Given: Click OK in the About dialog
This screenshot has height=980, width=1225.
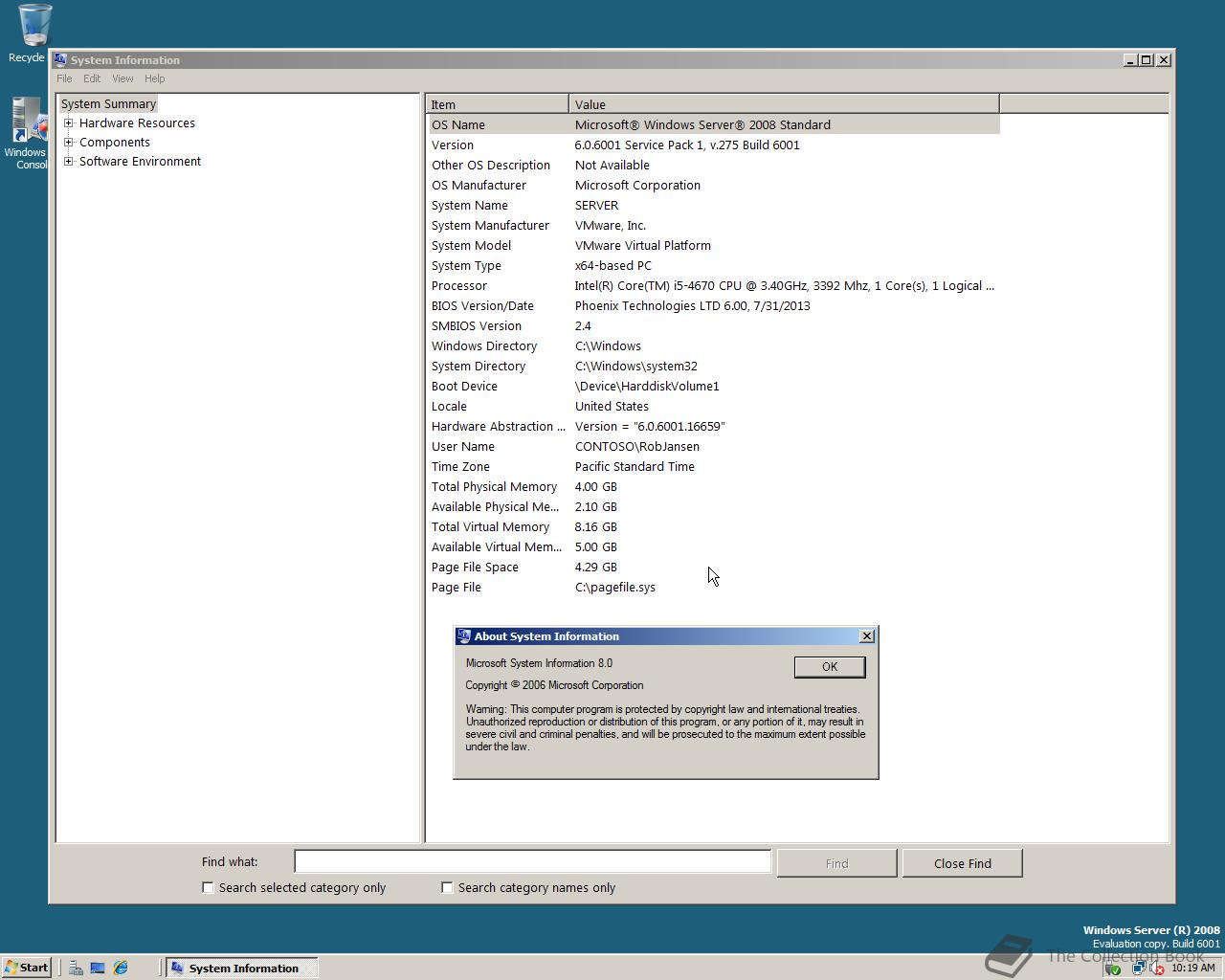Looking at the screenshot, I should pyautogui.click(x=830, y=667).
